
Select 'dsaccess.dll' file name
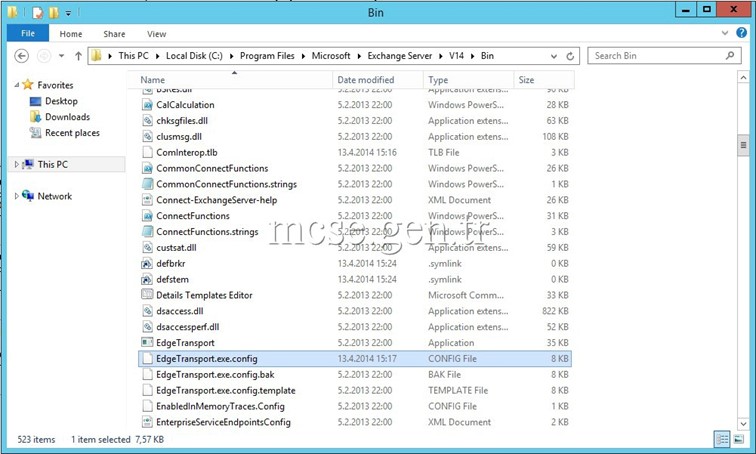coord(180,311)
